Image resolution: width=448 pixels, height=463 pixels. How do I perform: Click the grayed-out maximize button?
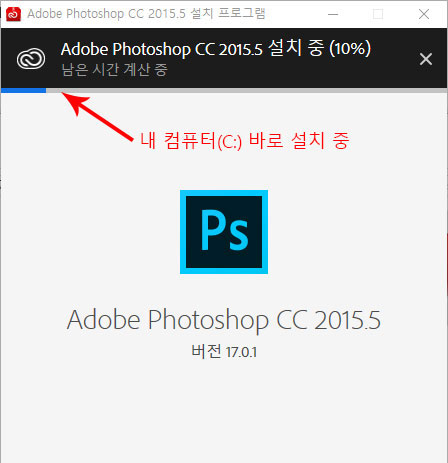[x=378, y=14]
